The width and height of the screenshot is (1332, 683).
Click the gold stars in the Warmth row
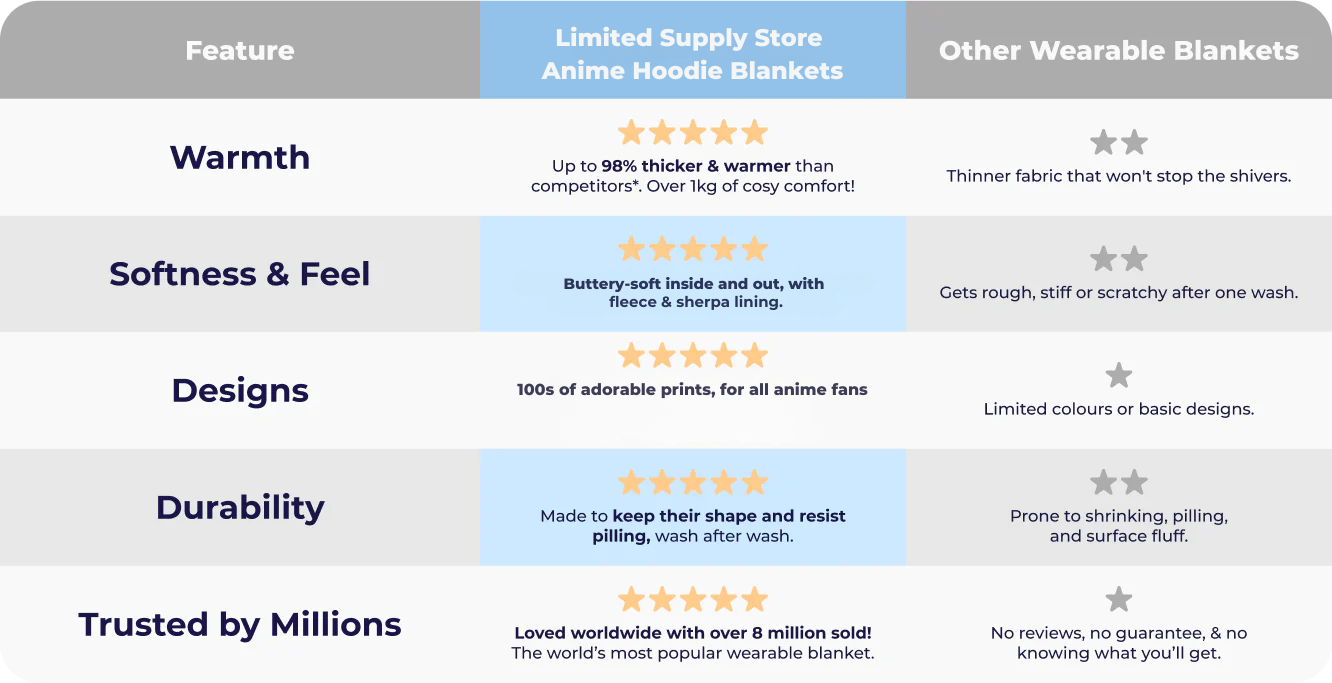692,133
